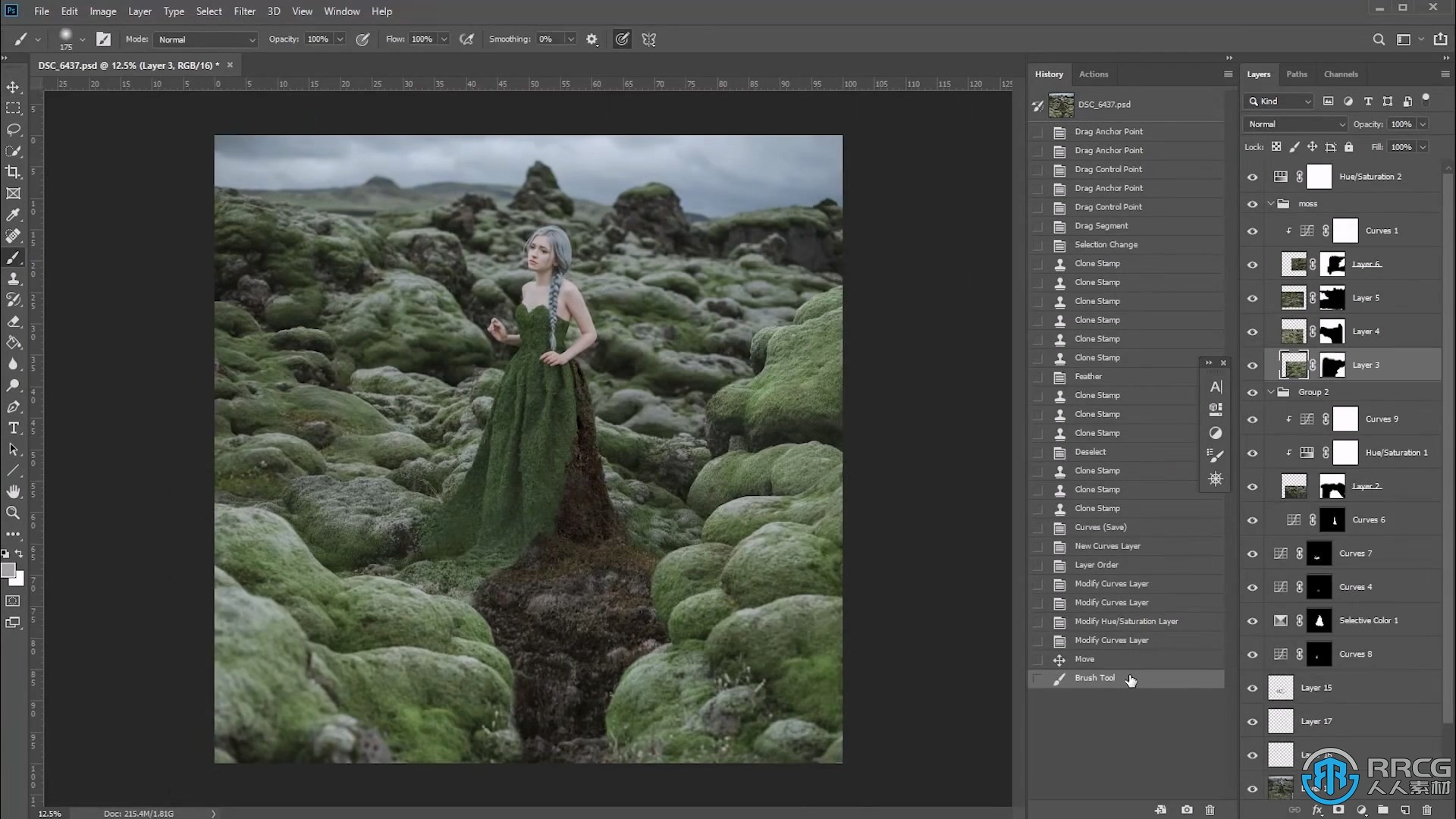
Task: Select the Blur tool
Action: point(13,364)
